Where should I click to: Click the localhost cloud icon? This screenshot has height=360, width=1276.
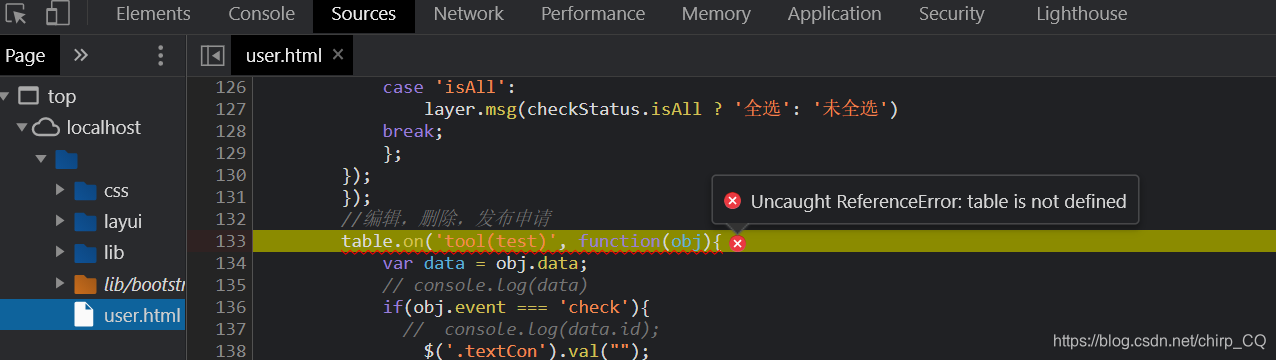click(46, 128)
